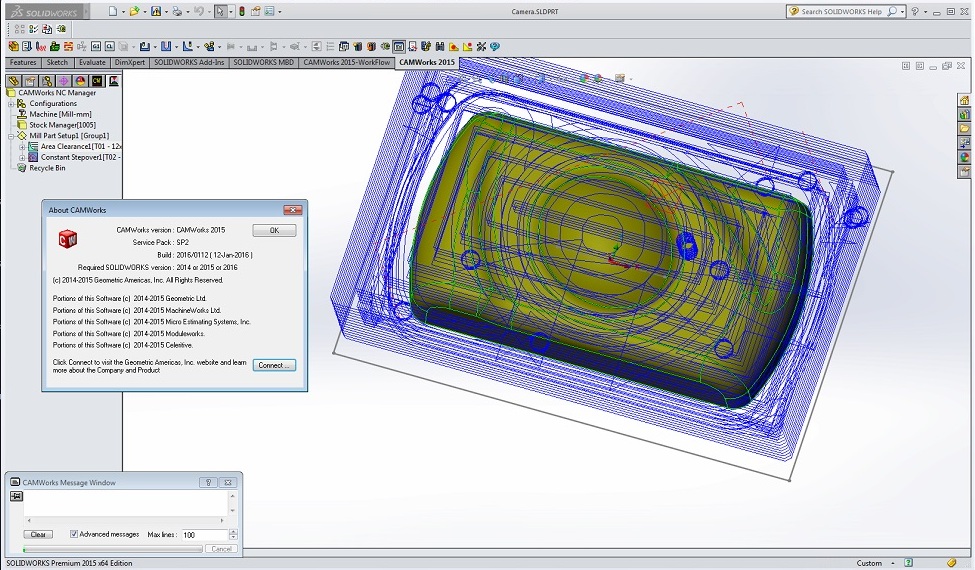
Task: Click the crossed-tools options icon in CAMWorks toolbar
Action: [x=481, y=46]
